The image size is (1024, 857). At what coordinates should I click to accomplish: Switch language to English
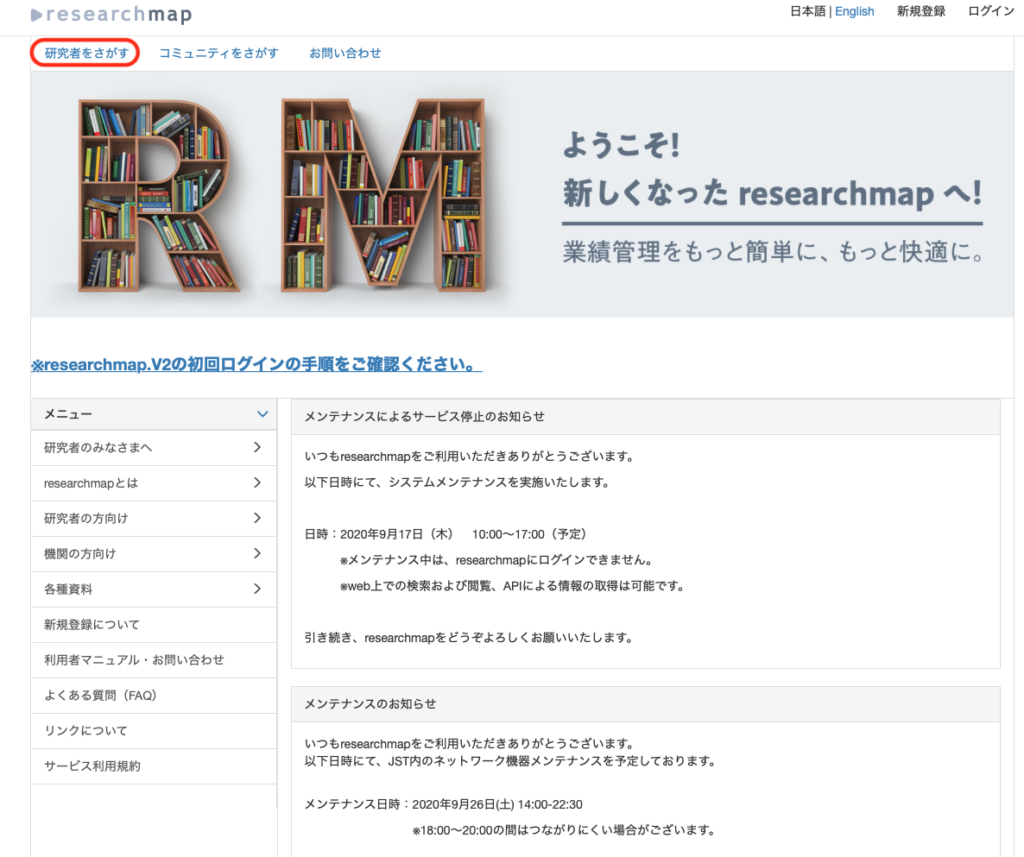pos(854,11)
